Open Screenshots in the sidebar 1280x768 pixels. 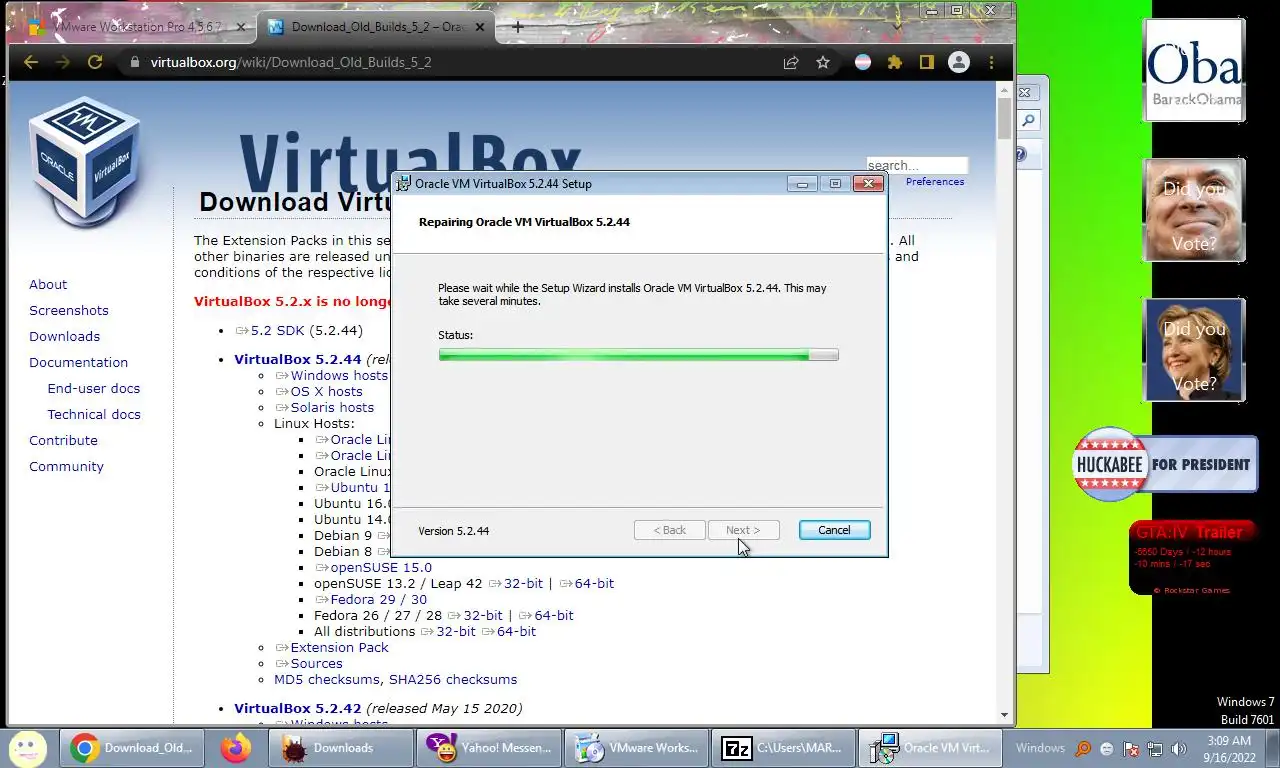tap(69, 311)
